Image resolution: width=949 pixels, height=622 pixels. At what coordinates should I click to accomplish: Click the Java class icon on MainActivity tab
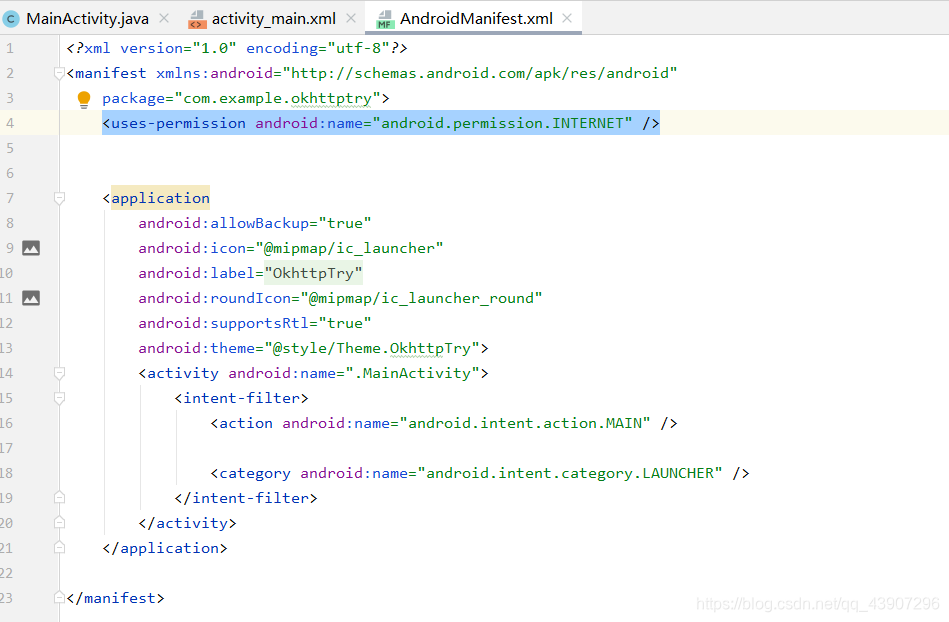click(11, 19)
